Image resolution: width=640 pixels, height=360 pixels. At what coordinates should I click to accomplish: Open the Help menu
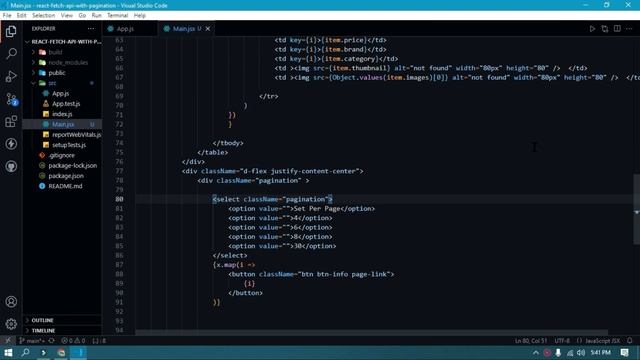[x=140, y=16]
